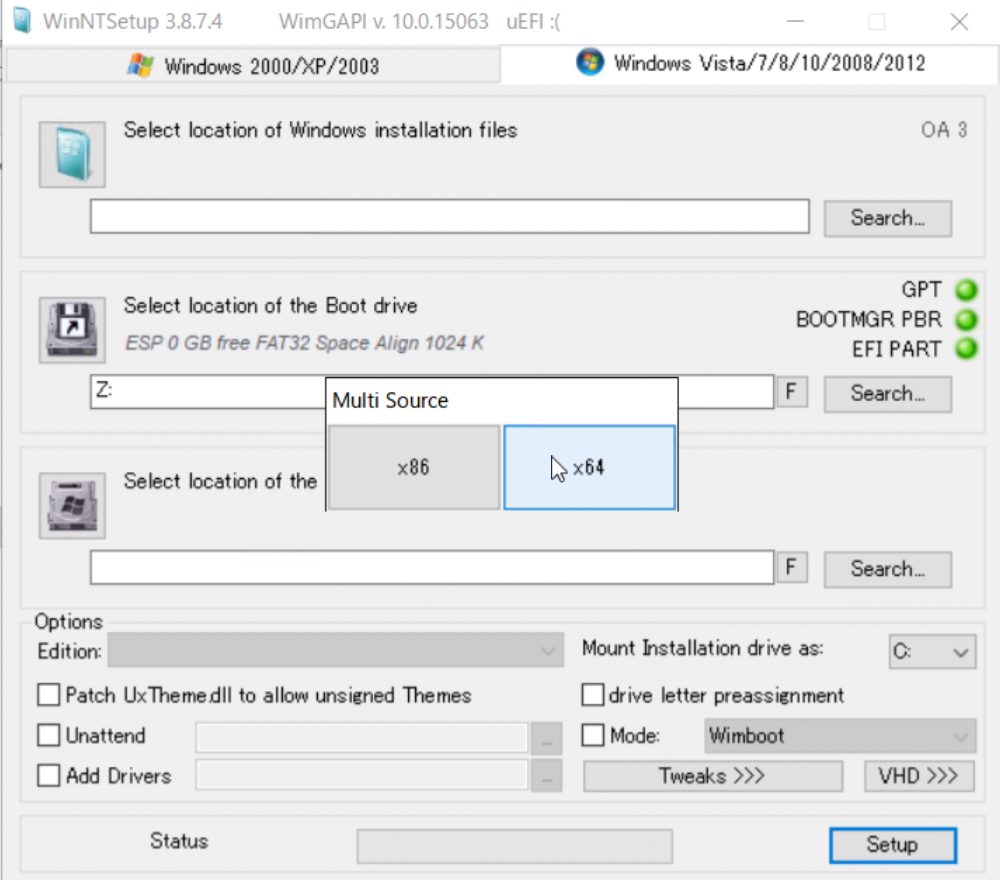The image size is (1000, 880).
Task: Choose x86 in Multi Source popup
Action: pos(414,467)
